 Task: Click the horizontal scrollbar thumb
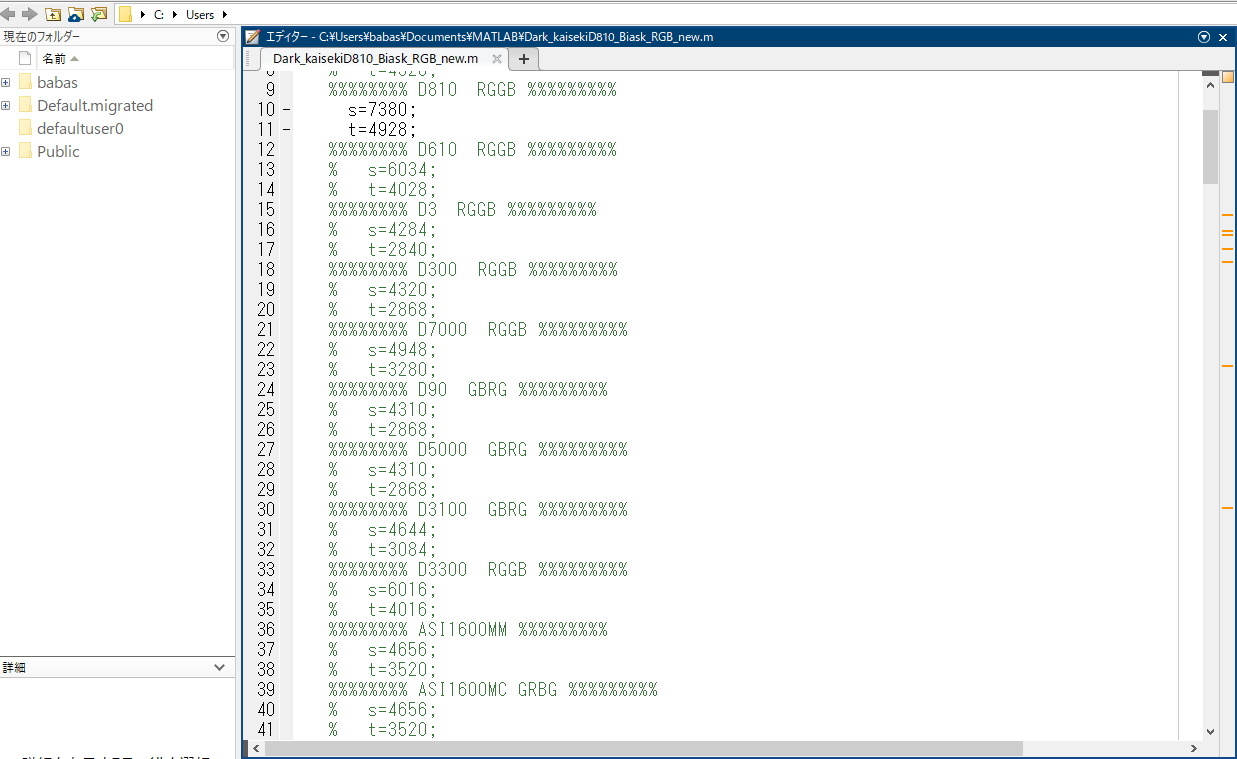[644, 748]
